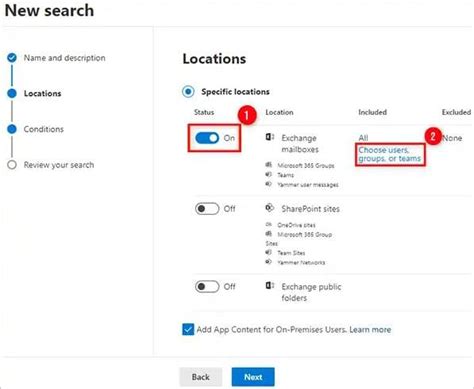Click the New search title
Image resolution: width=474 pixels, height=389 pixels.
point(49,10)
